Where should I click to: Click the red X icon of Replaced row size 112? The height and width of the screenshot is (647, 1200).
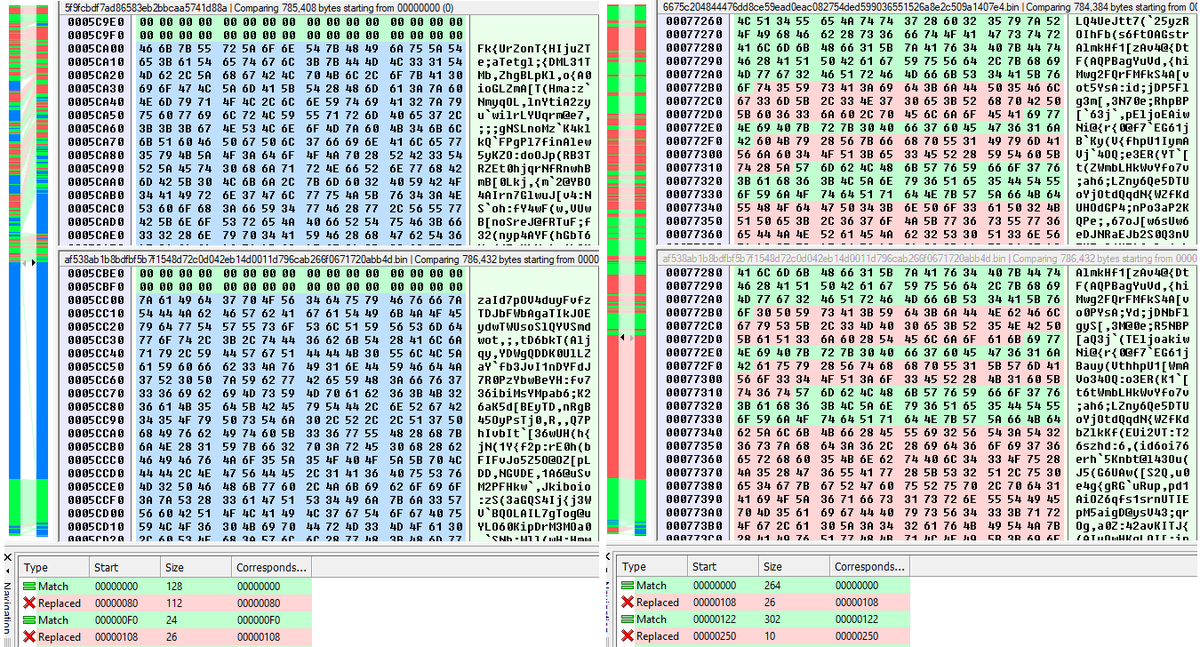click(29, 602)
